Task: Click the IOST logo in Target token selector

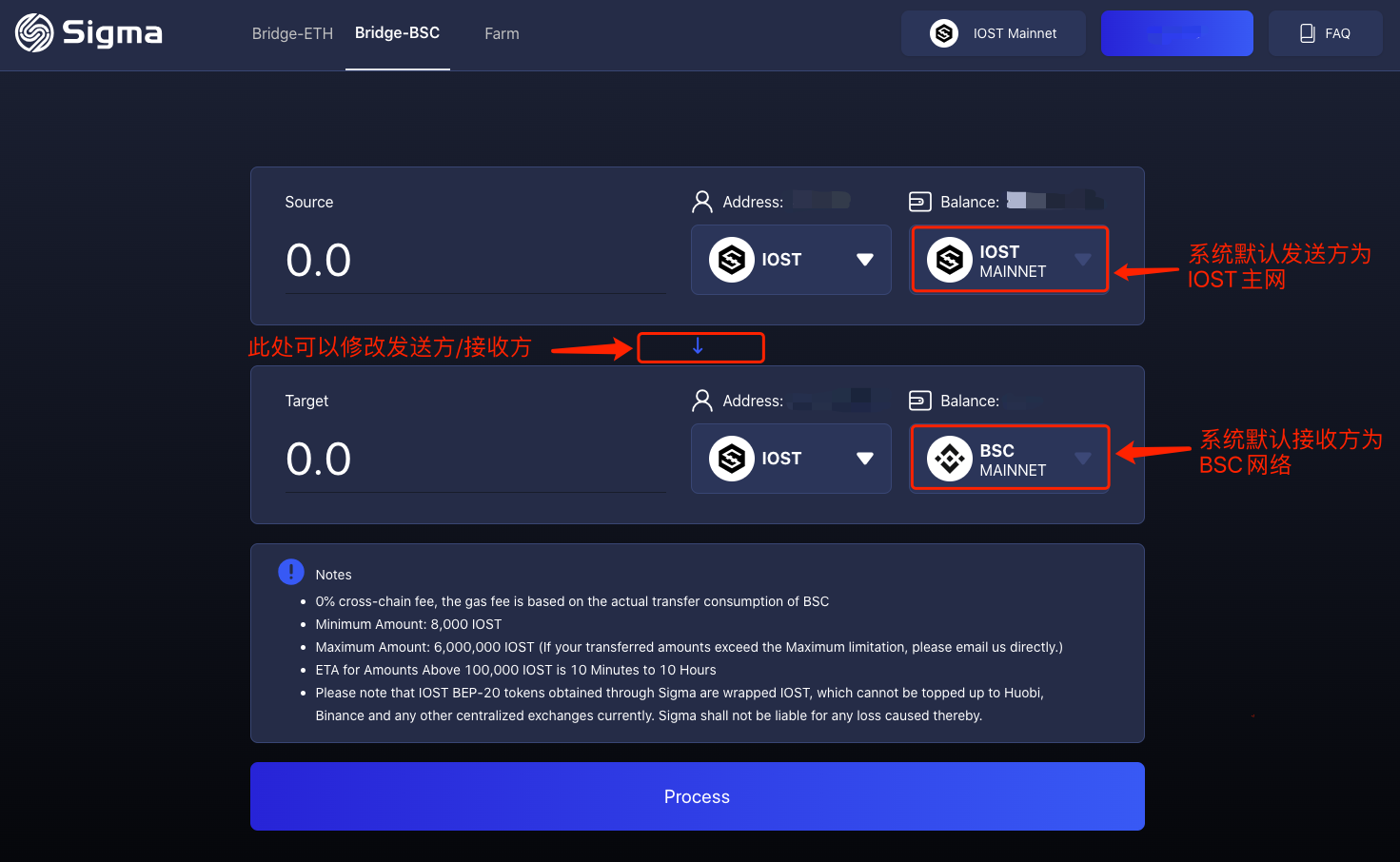Action: pos(732,459)
